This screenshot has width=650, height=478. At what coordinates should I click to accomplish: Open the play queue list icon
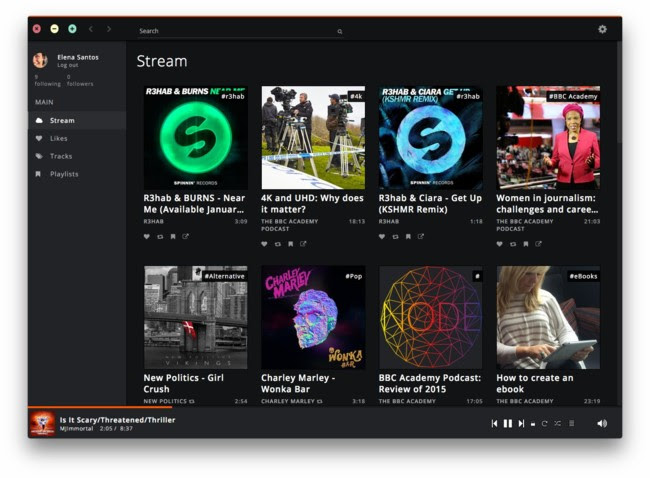[x=571, y=423]
